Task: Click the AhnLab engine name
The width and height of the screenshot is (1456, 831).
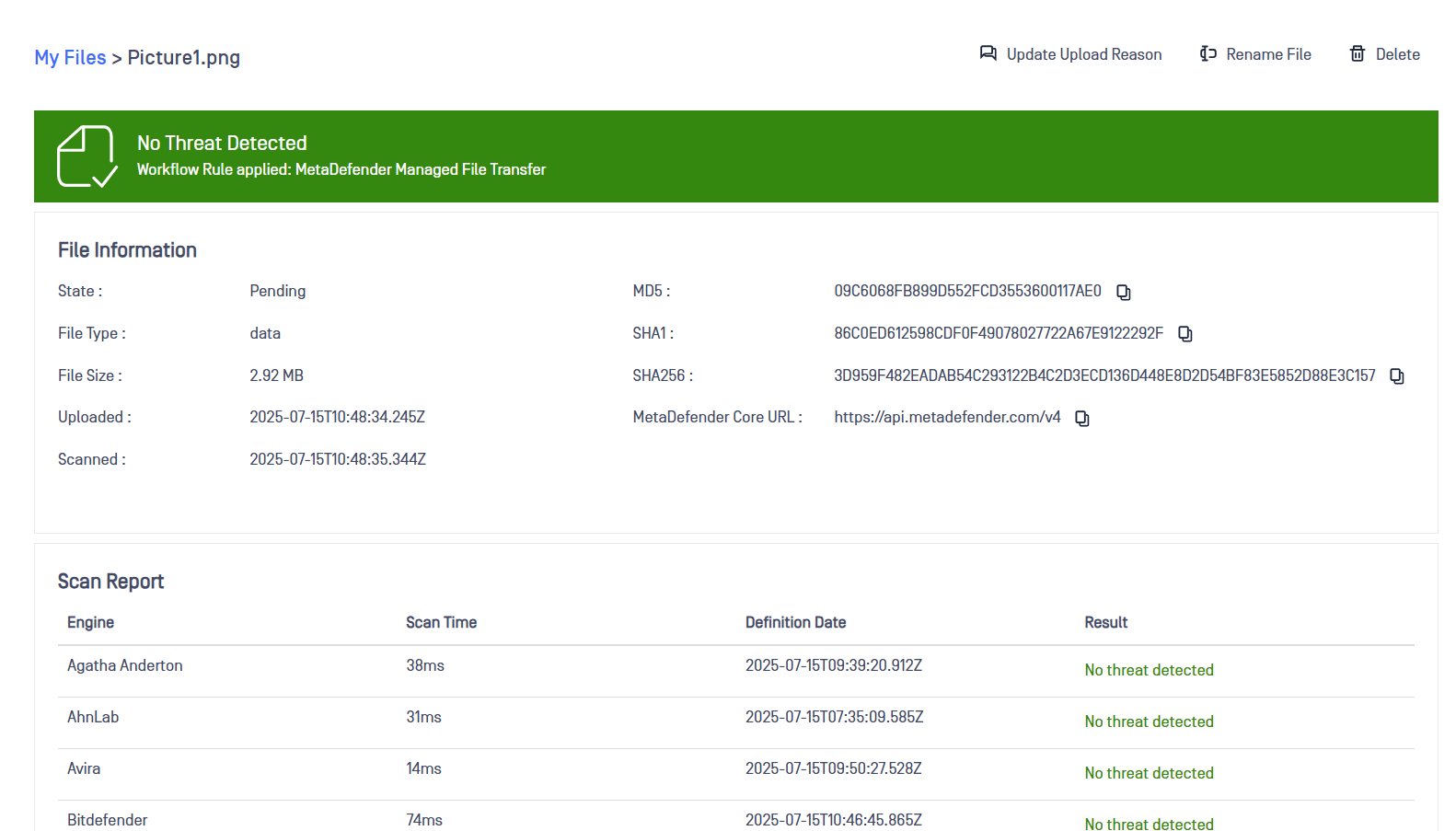Action: pos(93,717)
